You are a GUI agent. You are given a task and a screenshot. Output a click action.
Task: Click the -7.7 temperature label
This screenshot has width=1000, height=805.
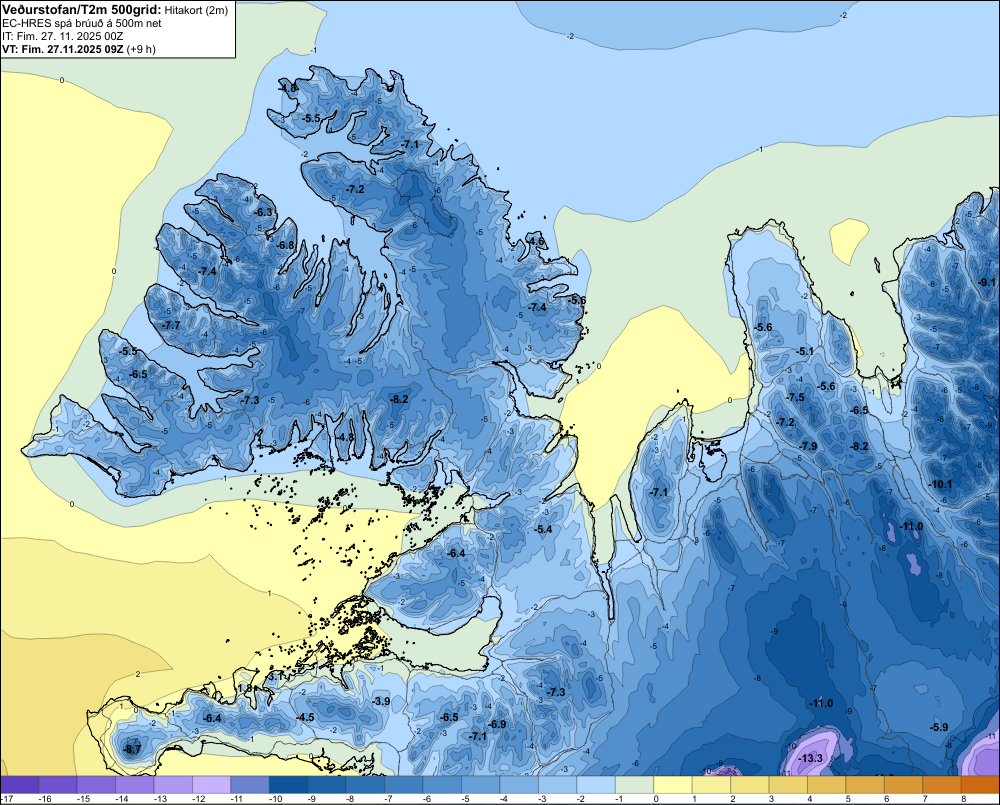coord(171,325)
